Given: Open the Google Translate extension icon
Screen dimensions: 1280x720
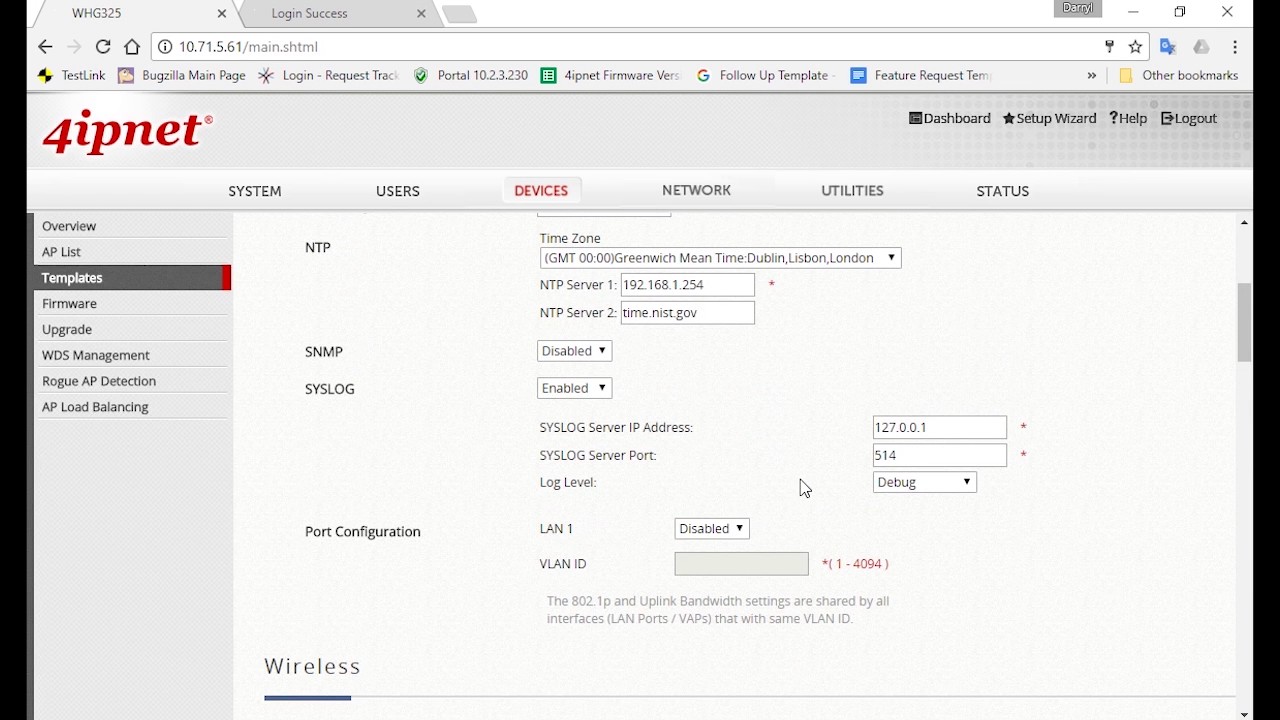Looking at the screenshot, I should [1168, 47].
